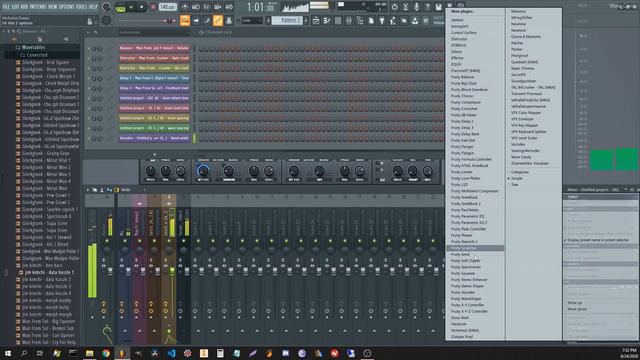Click the Save project icon
This screenshot has height=360, width=640.
[x=438, y=7]
